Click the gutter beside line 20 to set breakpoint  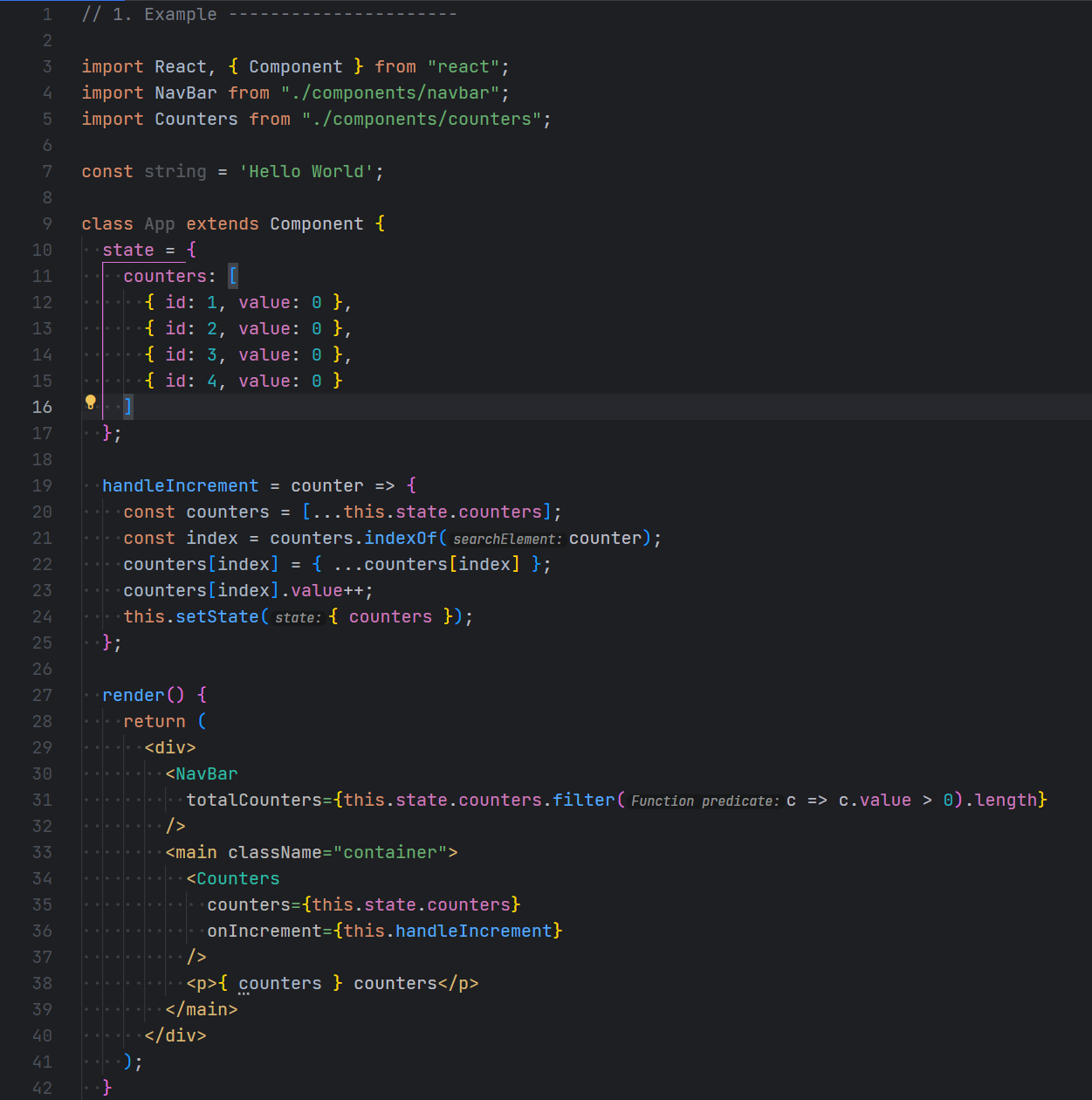[65, 512]
